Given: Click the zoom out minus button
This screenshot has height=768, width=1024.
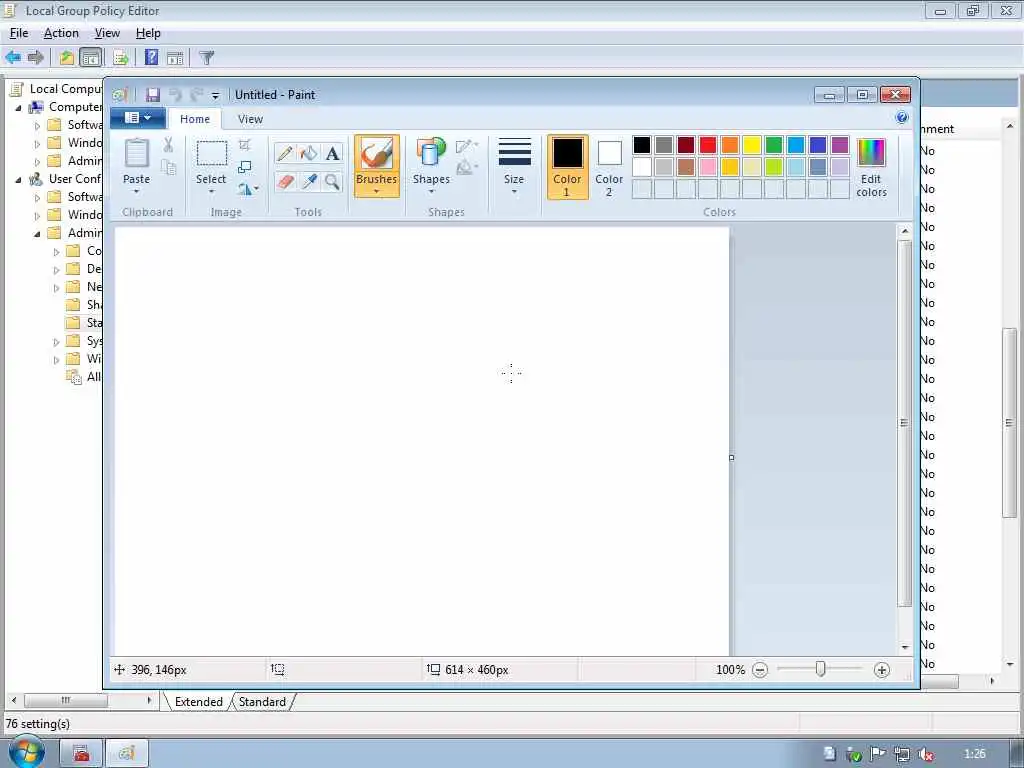Looking at the screenshot, I should (760, 669).
